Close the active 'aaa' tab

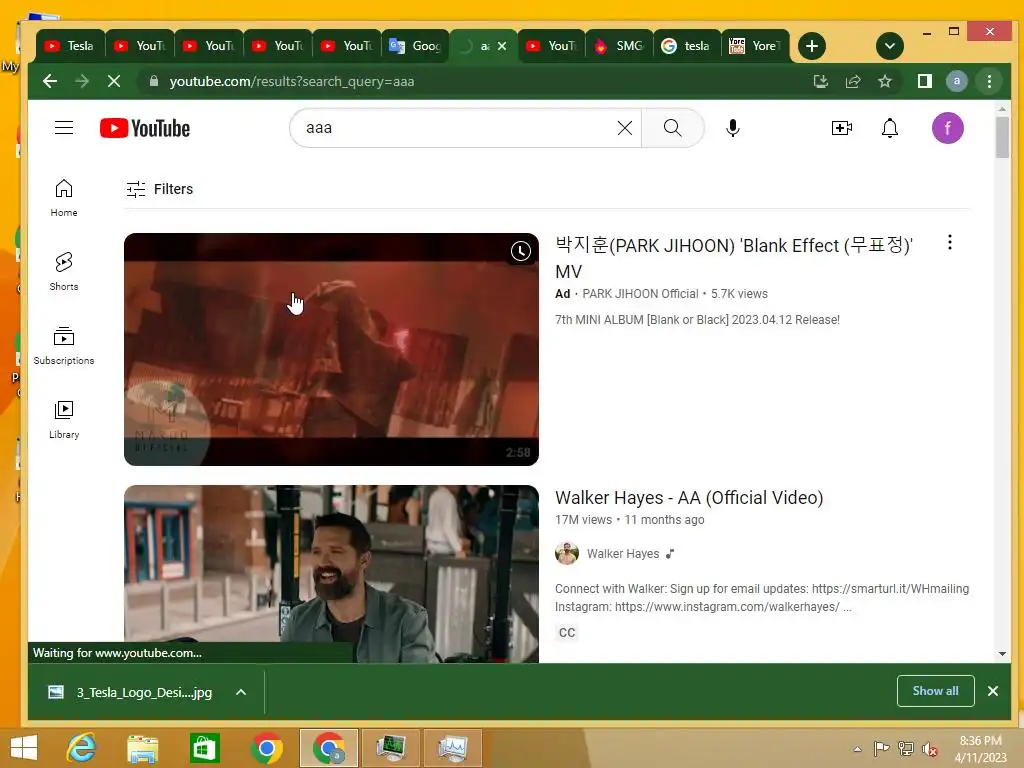point(502,46)
